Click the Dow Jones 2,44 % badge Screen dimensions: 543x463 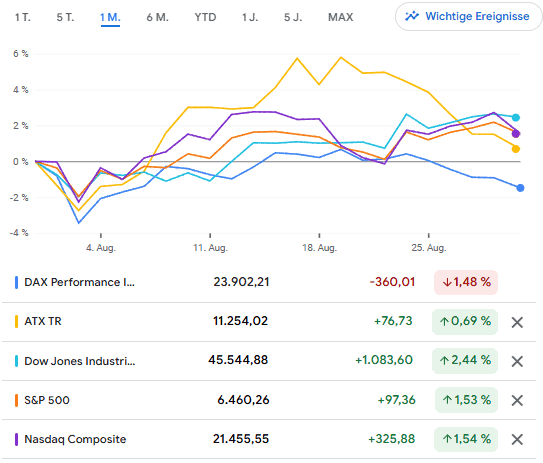pyautogui.click(x=465, y=361)
